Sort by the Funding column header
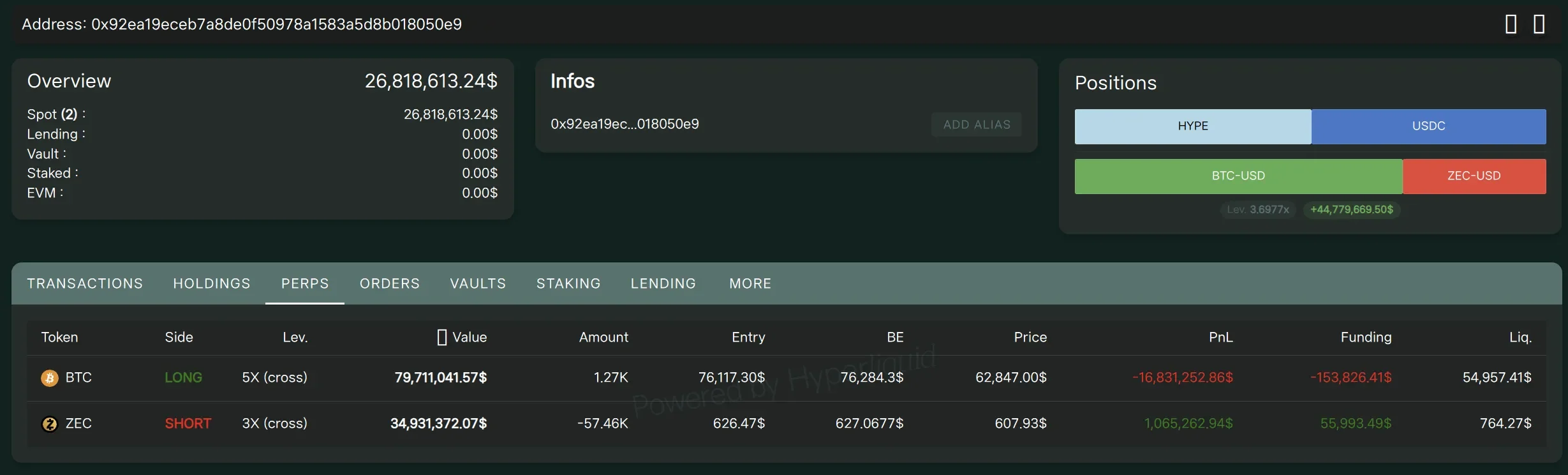 pos(1366,337)
